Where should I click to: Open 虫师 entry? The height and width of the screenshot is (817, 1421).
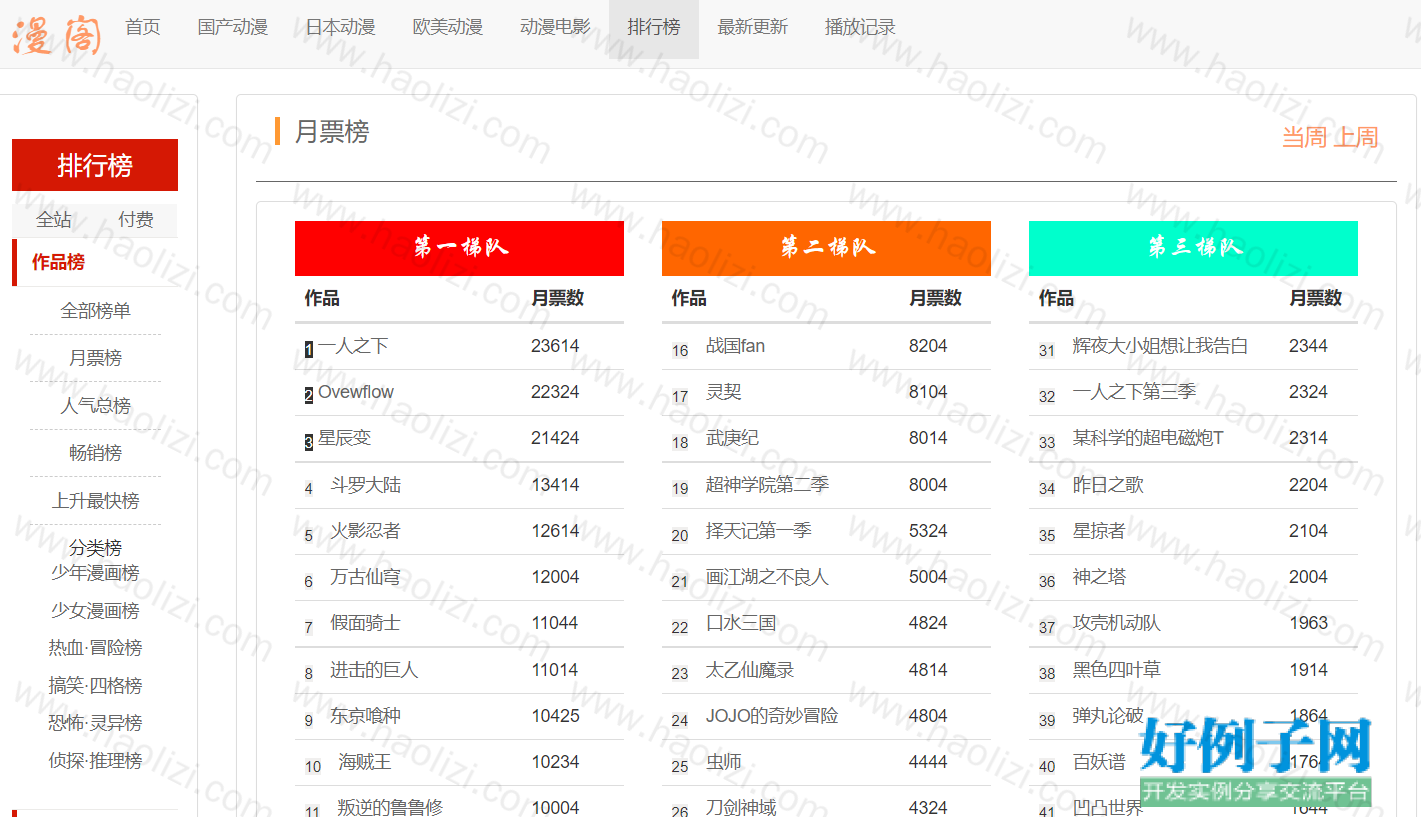pyautogui.click(x=724, y=762)
